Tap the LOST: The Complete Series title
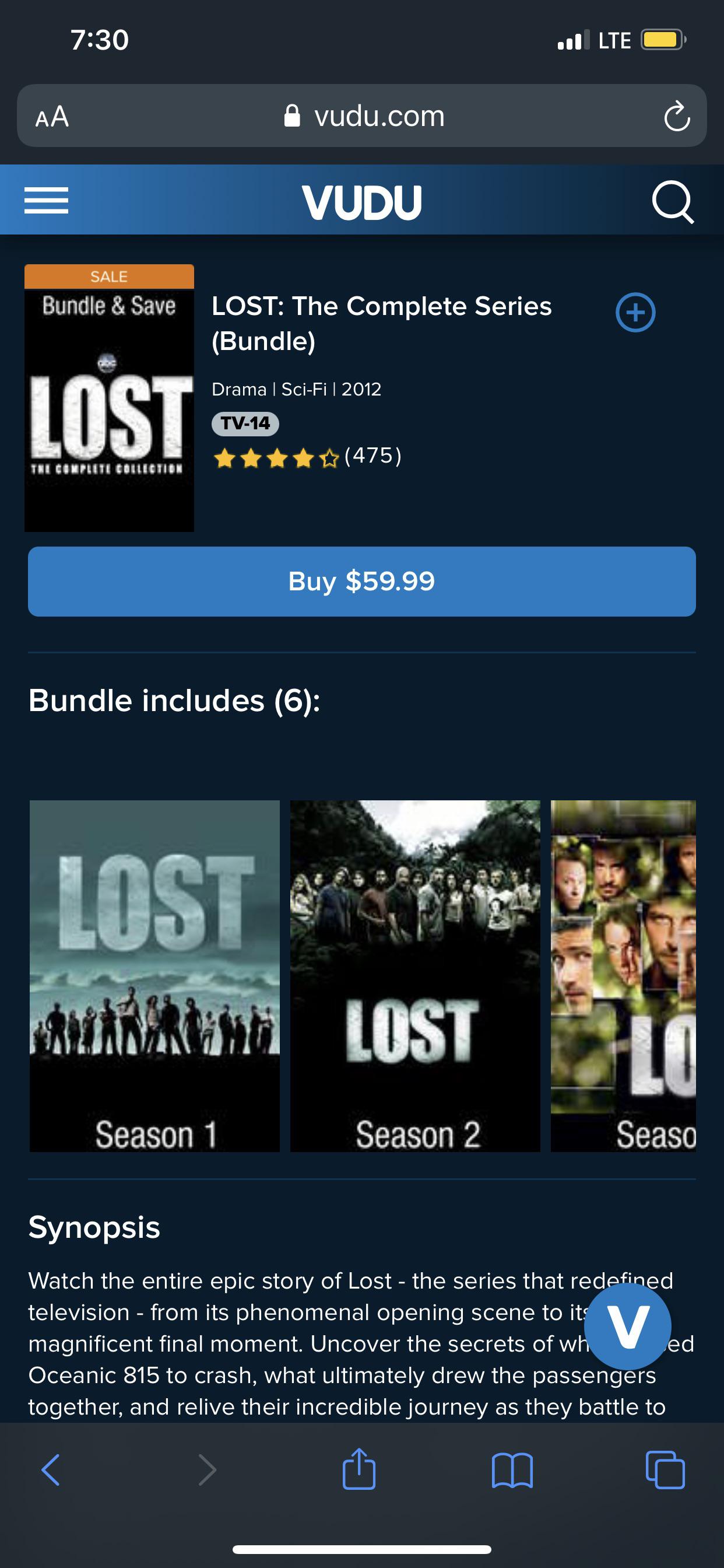 click(x=381, y=323)
